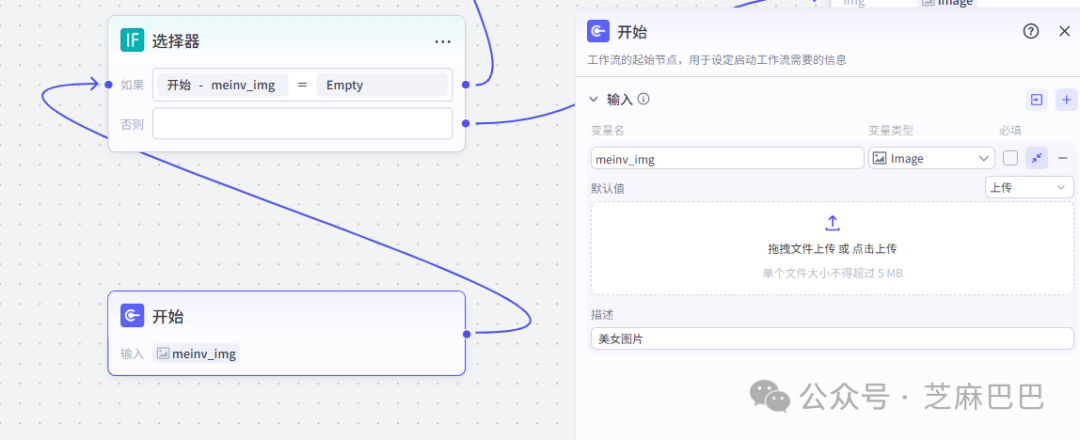The image size is (1080, 440).
Task: Select the 选择器 node title
Action: [x=176, y=41]
